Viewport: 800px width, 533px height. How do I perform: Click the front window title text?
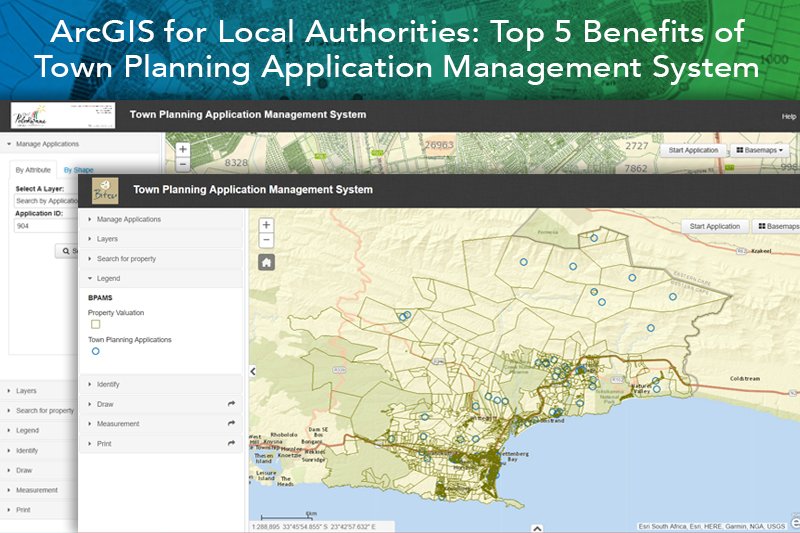pos(253,190)
